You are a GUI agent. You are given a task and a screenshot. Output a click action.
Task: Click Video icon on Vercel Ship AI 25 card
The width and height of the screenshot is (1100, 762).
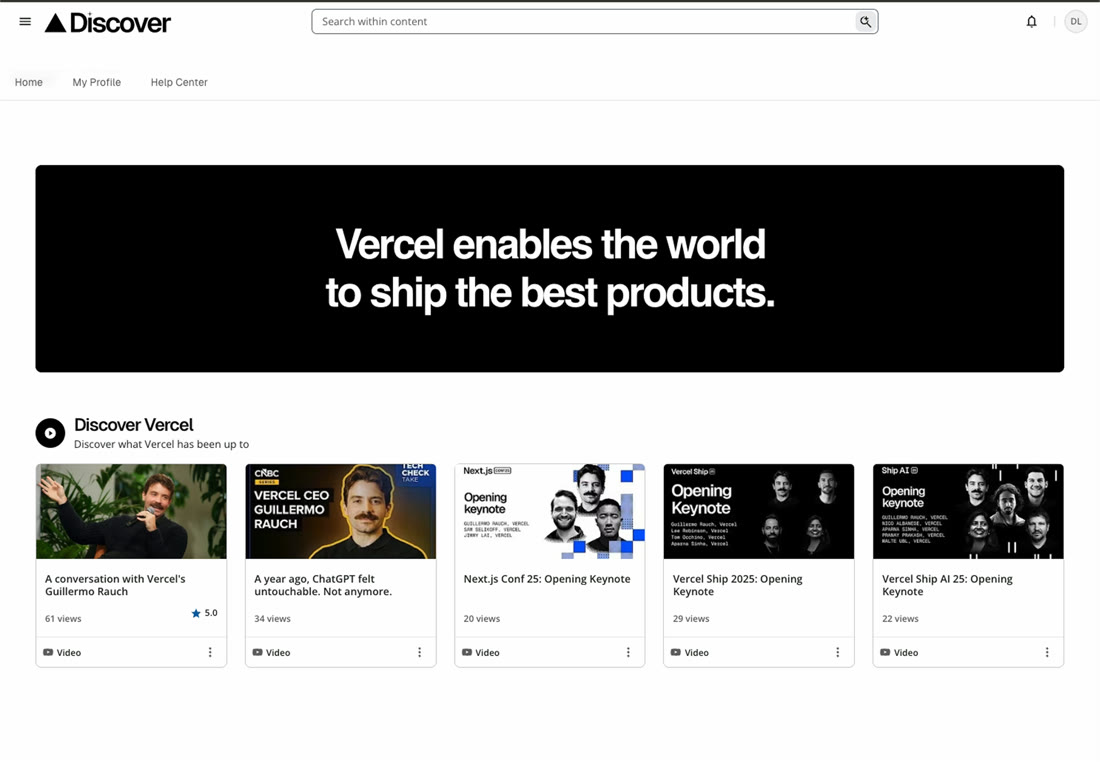(x=885, y=653)
